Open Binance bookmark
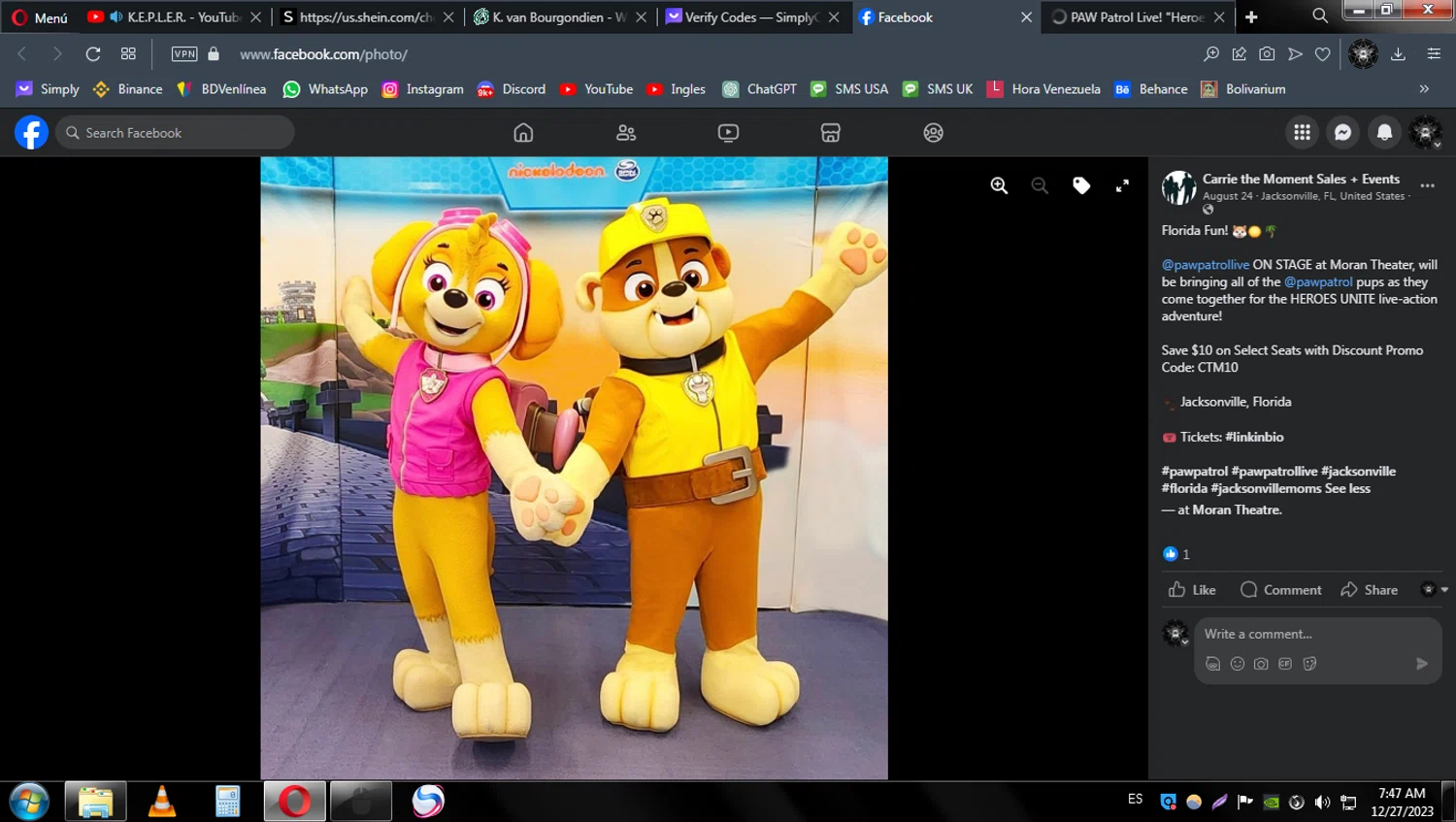Viewport: 1456px width, 822px height. 127,89
